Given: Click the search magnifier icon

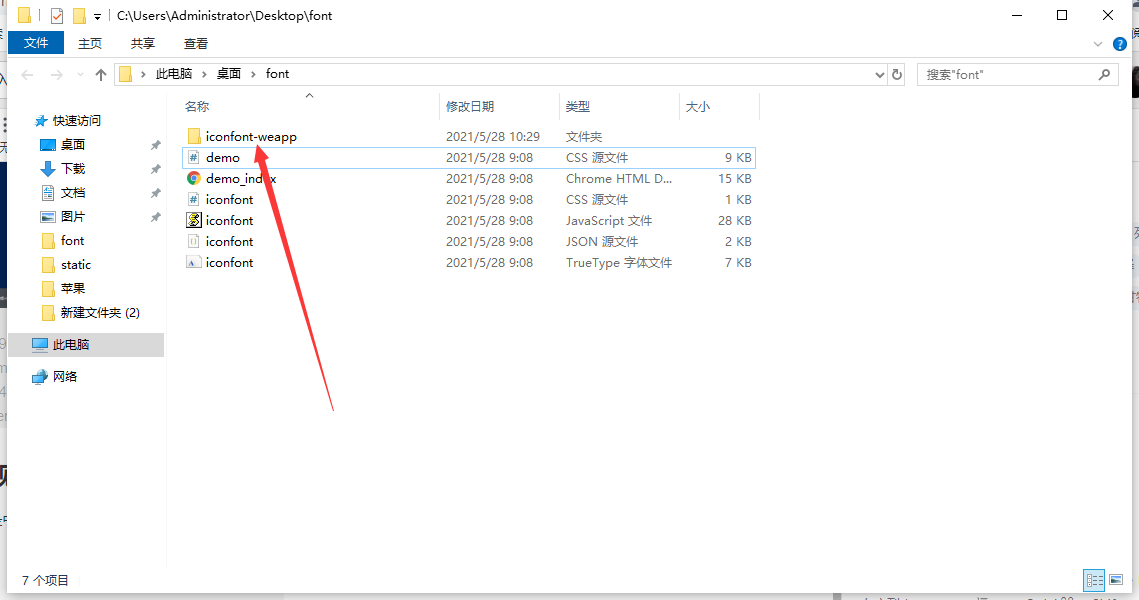Looking at the screenshot, I should [1104, 74].
